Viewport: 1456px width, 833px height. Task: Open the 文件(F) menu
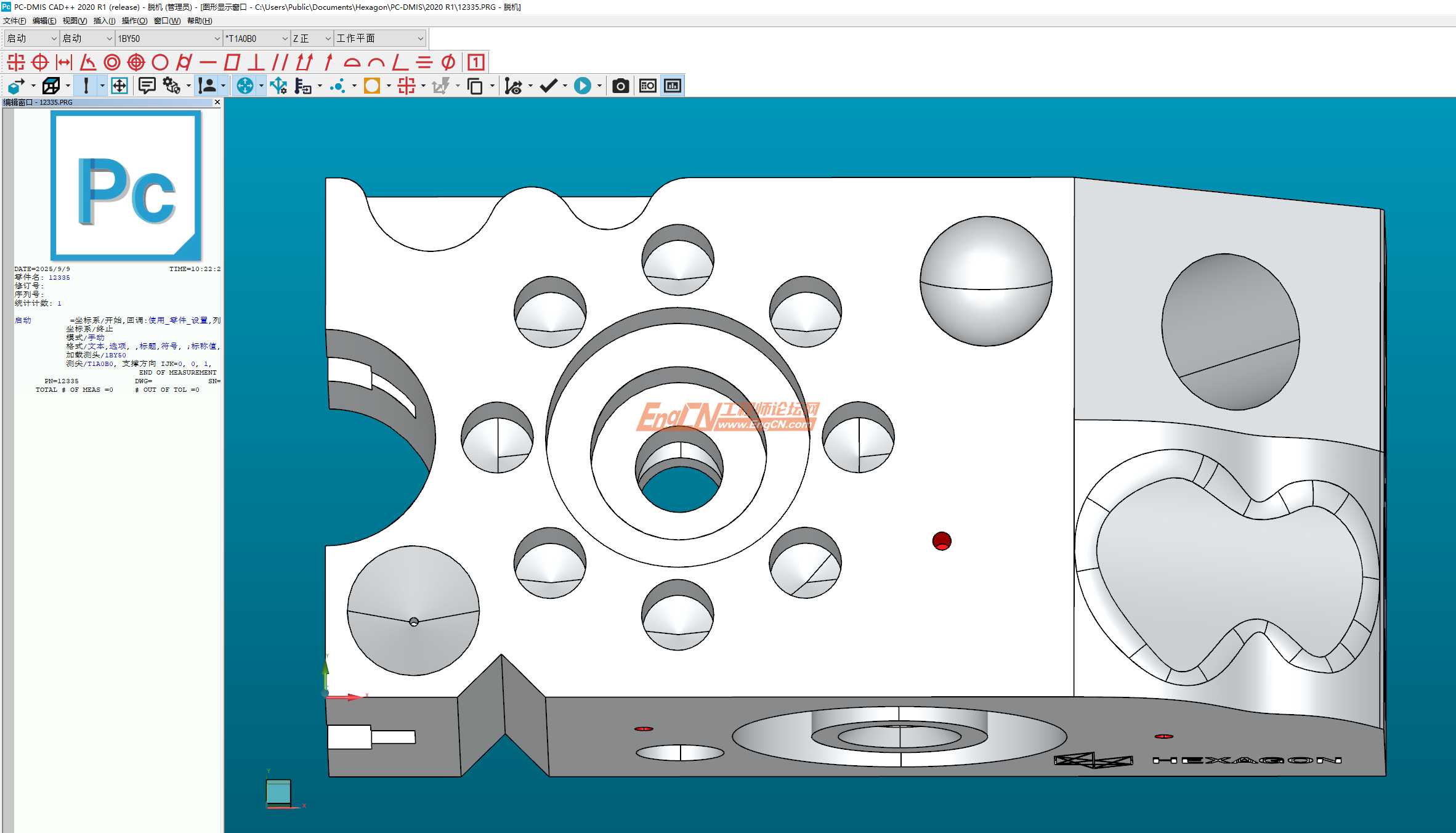[14, 21]
